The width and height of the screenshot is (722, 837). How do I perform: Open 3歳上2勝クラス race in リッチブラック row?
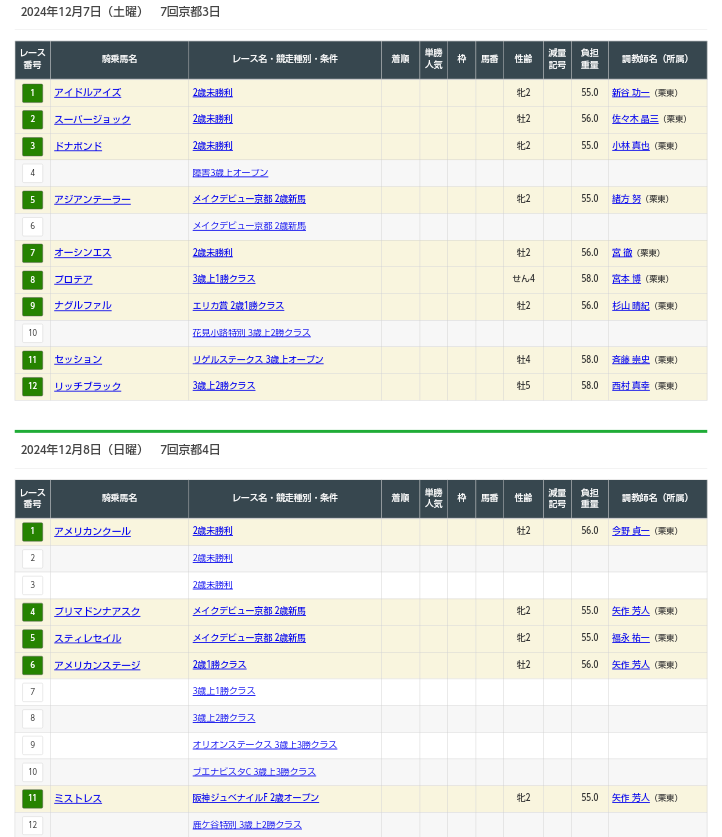click(224, 386)
